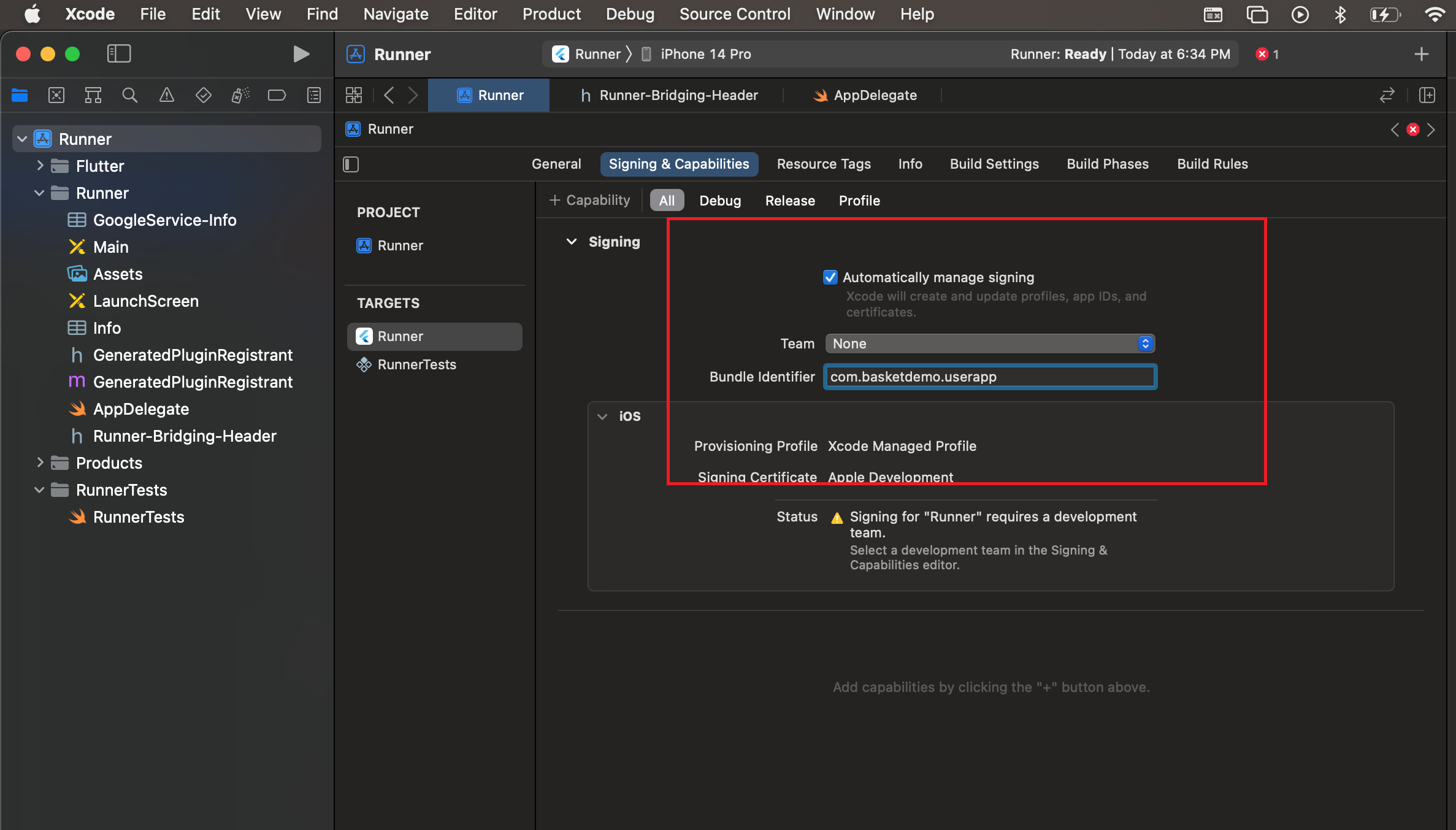
Task: Collapse the Runner project tree root
Action: 22,139
